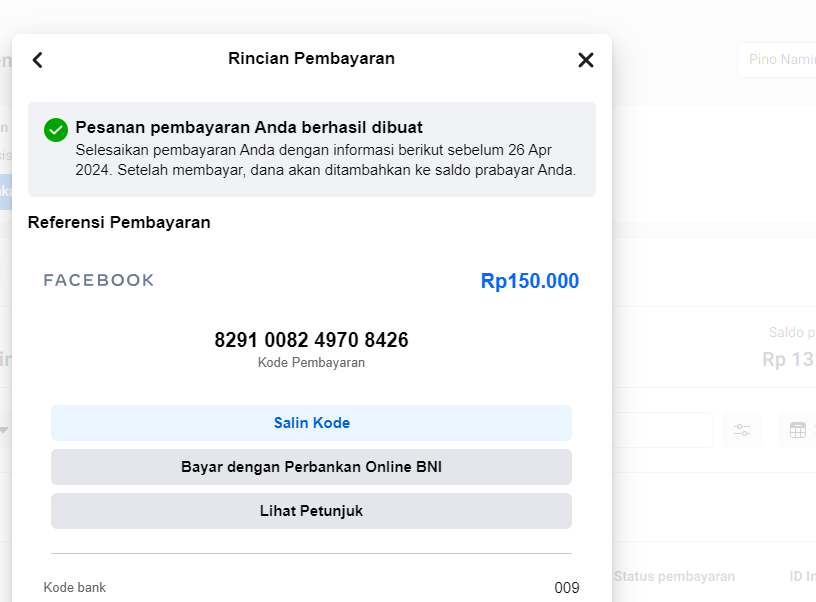Open the Pino Nami account selector
816x602 pixels.
tap(778, 60)
